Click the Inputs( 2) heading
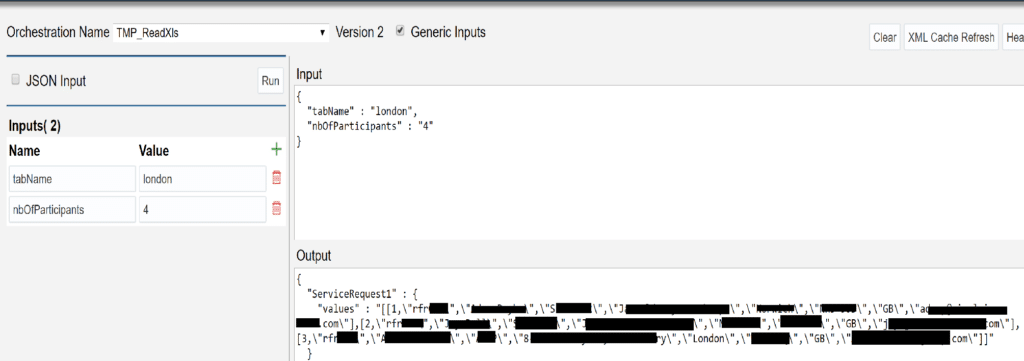The height and width of the screenshot is (361, 1024). point(35,126)
